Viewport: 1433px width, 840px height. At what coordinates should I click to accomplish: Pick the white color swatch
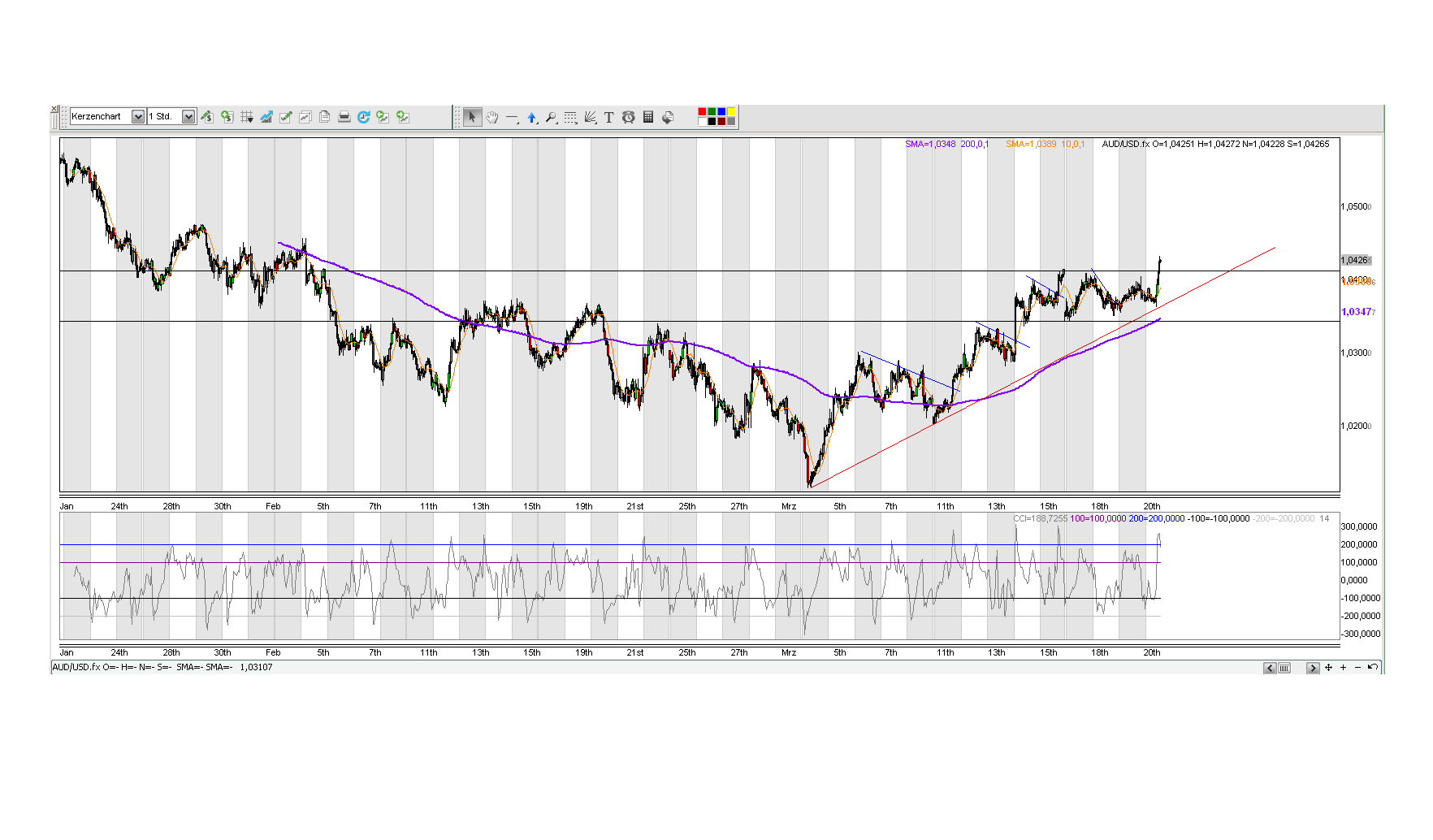coord(702,122)
